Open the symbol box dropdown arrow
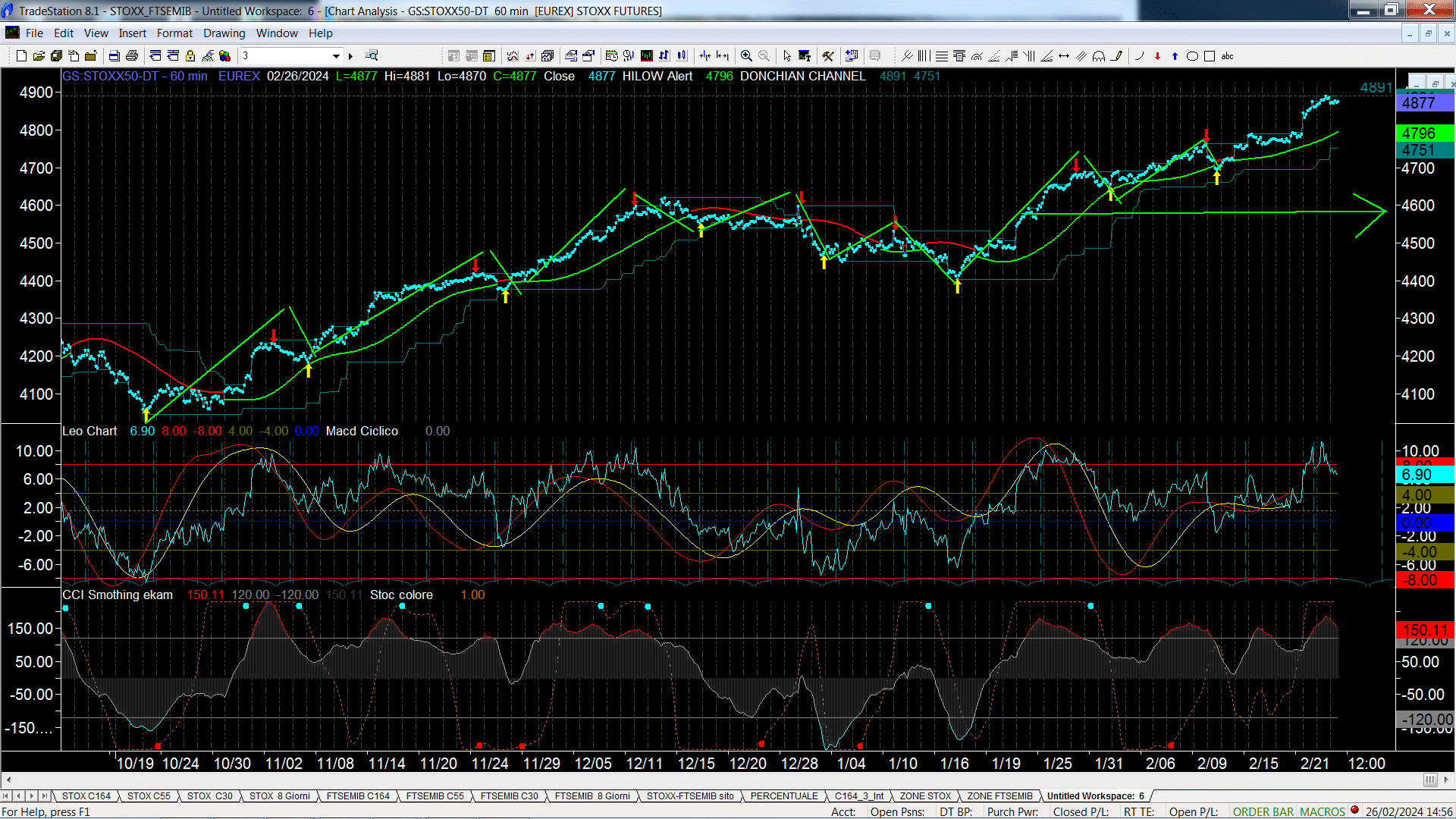1456x819 pixels. click(336, 56)
